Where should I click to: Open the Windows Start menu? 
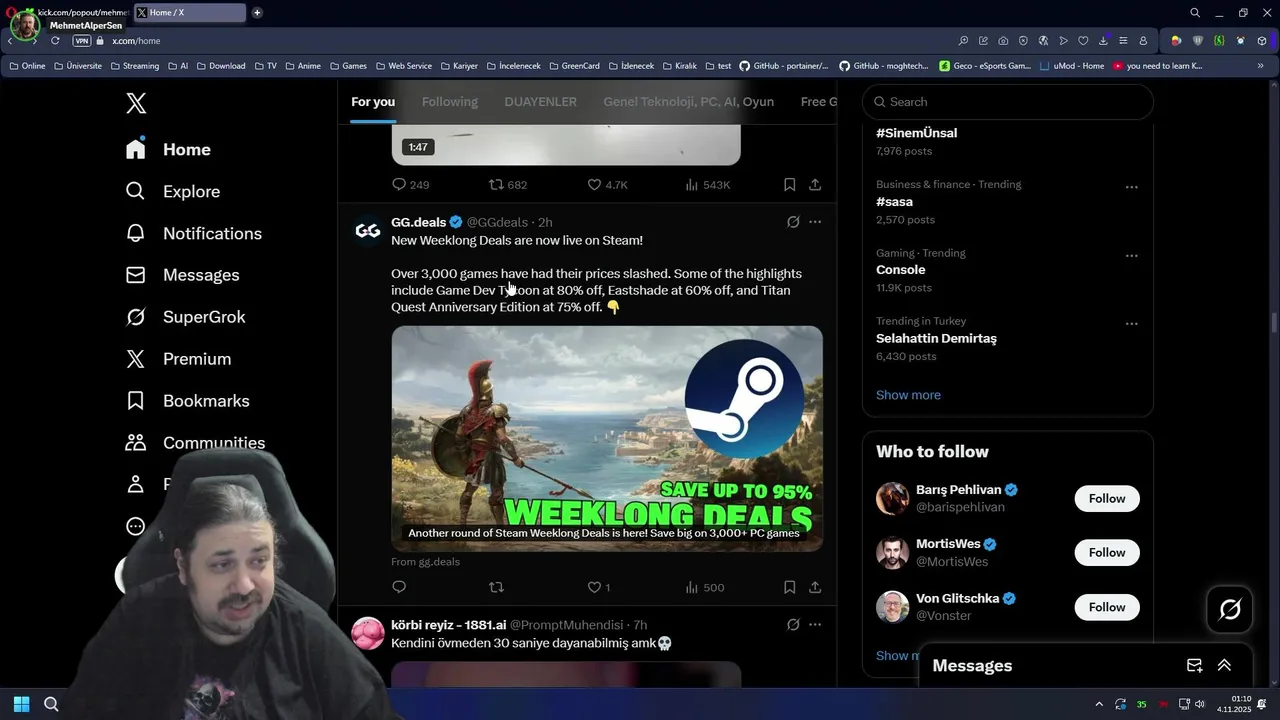click(x=21, y=704)
